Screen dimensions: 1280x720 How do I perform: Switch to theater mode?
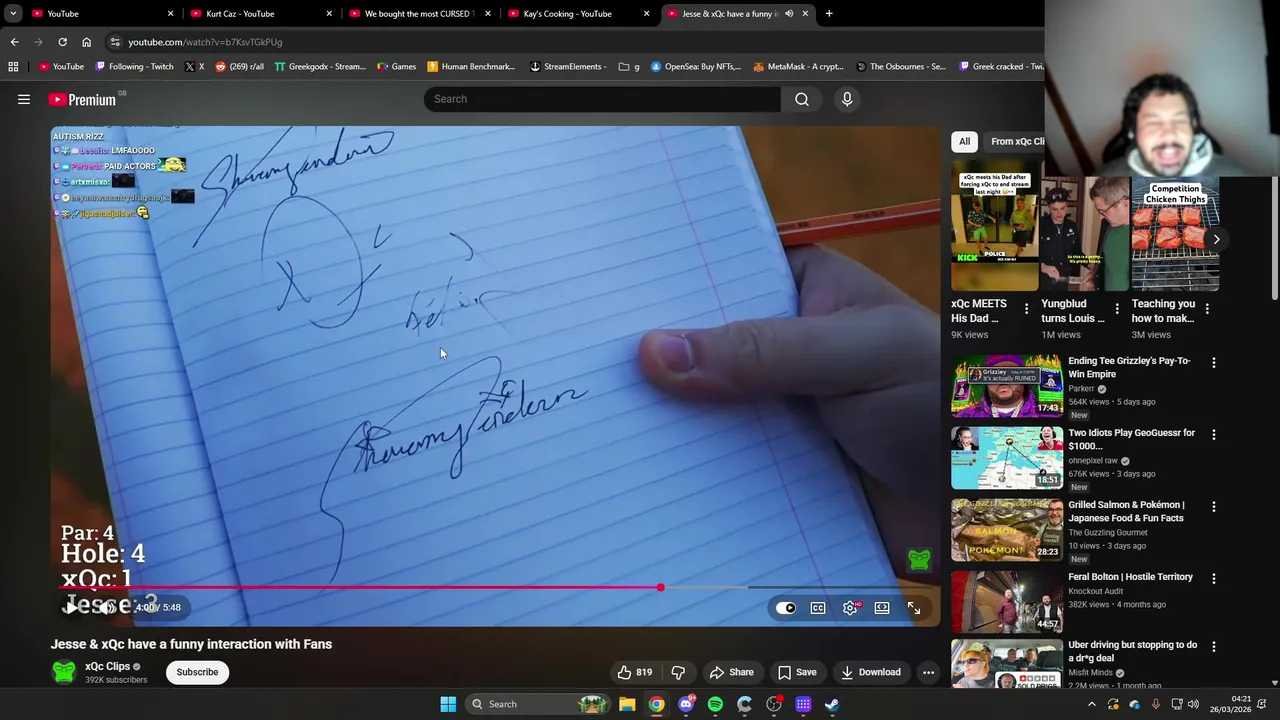tap(882, 608)
